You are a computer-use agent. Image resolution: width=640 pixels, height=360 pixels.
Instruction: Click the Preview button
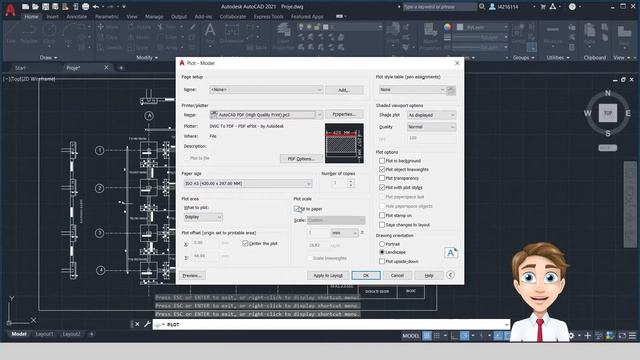point(192,276)
